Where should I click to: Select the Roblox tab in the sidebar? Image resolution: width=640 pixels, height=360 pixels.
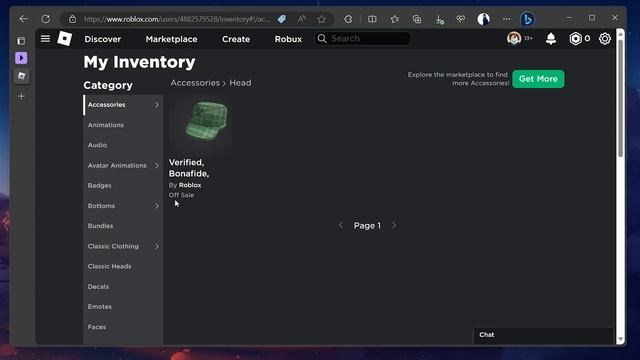[x=21, y=76]
